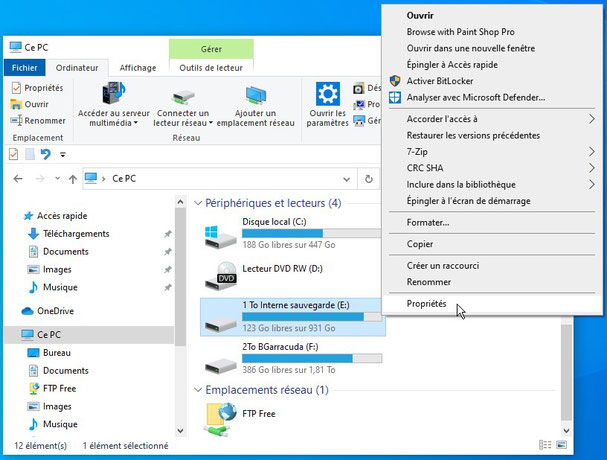Screen dimensions: 607x460
Task: Click the Microsoft Defender shield icon
Action: 395,97
